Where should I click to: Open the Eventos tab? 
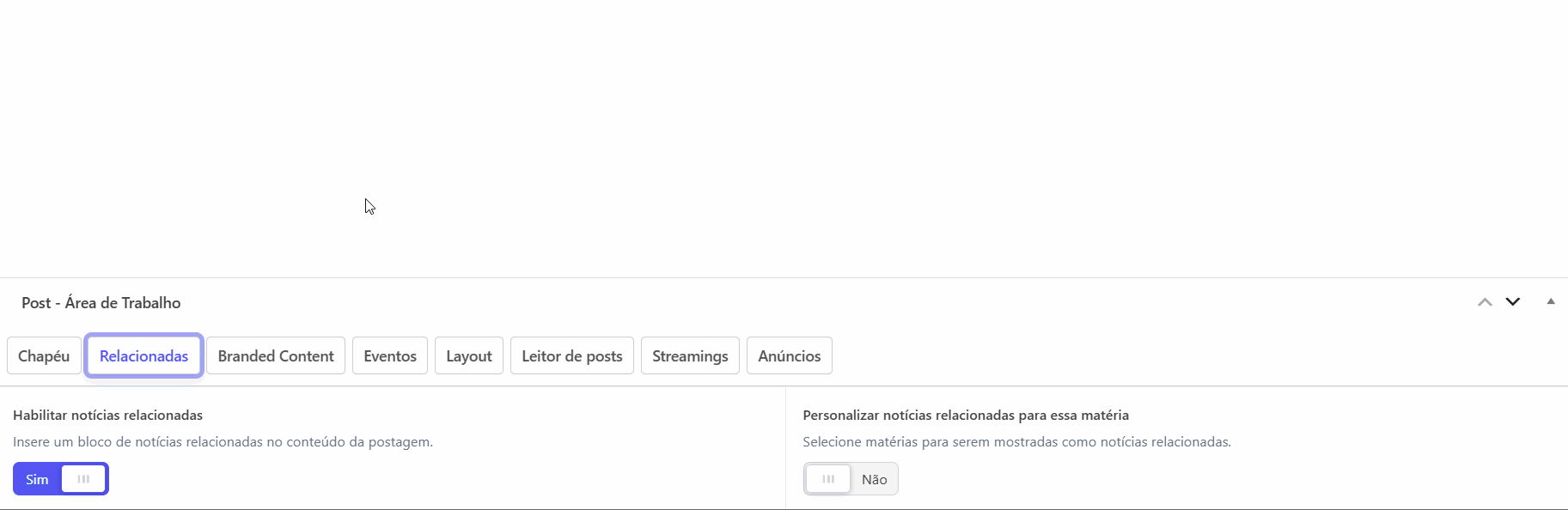click(x=390, y=356)
